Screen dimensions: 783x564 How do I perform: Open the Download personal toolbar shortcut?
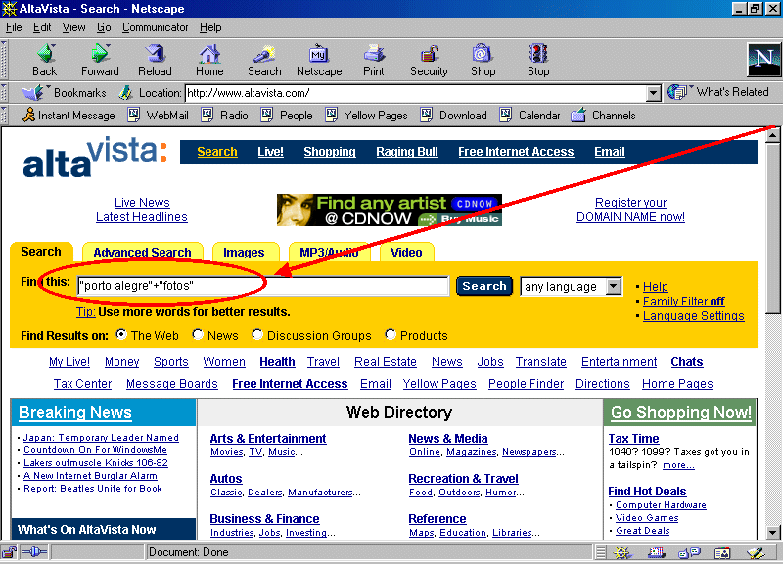coord(453,115)
